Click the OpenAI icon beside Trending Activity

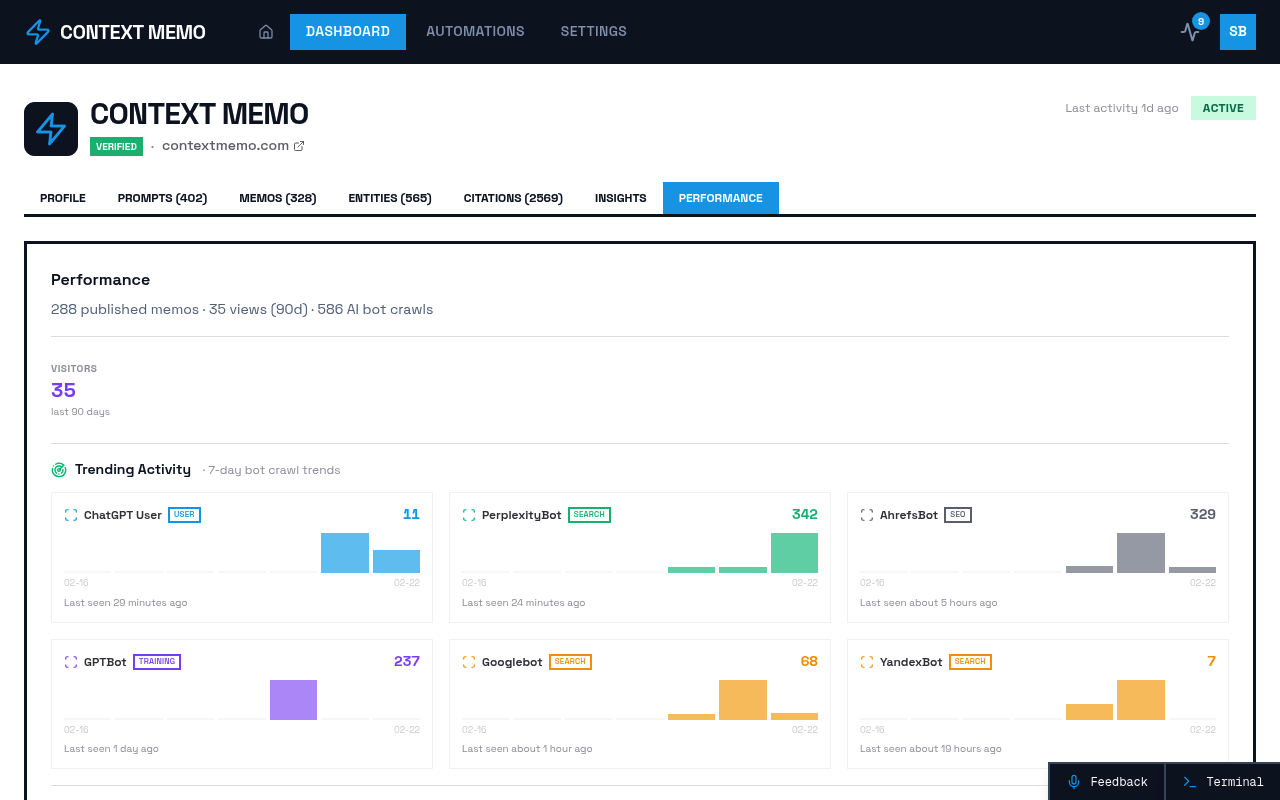pyautogui.click(x=57, y=468)
